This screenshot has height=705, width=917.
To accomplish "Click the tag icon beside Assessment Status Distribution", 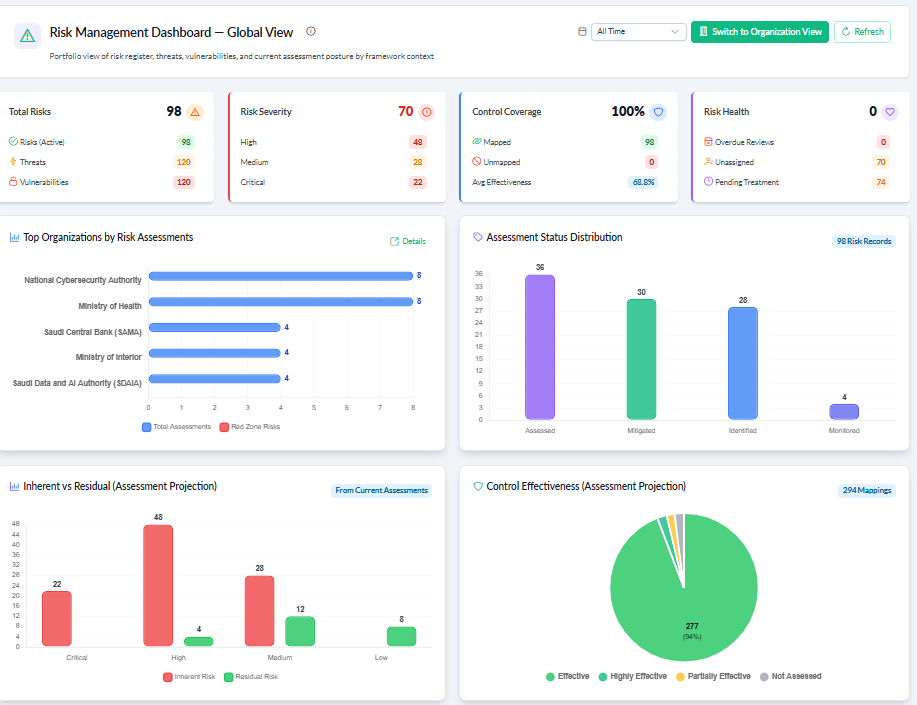I will (x=478, y=237).
